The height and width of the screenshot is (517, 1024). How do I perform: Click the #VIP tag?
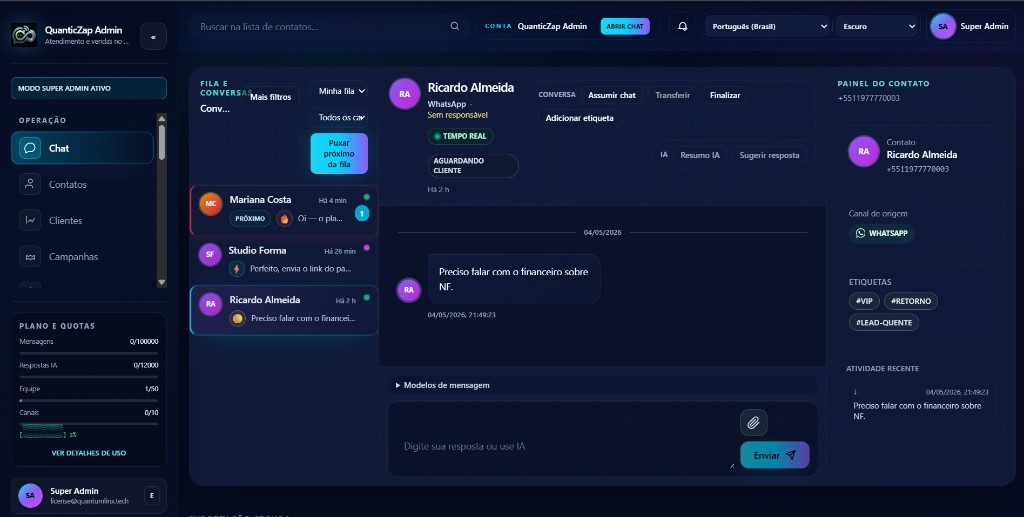click(x=864, y=301)
